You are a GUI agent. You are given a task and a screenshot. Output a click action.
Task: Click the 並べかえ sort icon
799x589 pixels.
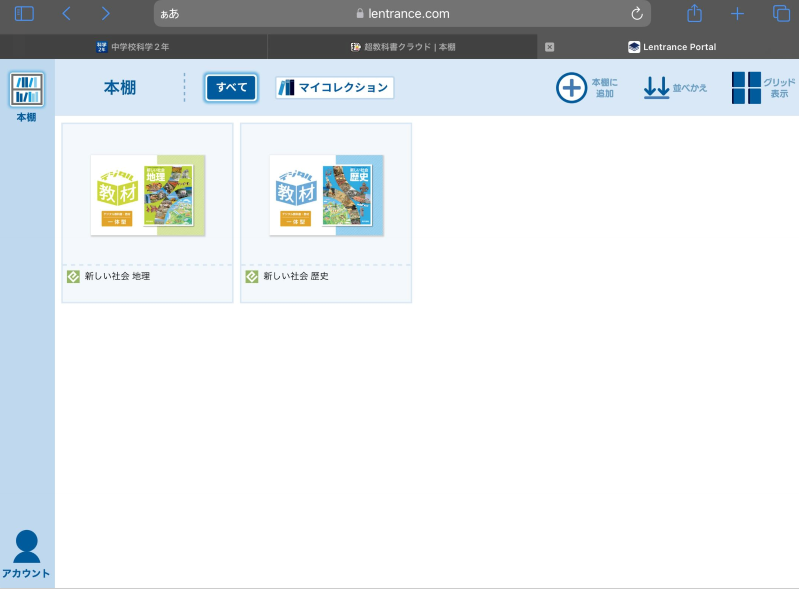point(657,88)
